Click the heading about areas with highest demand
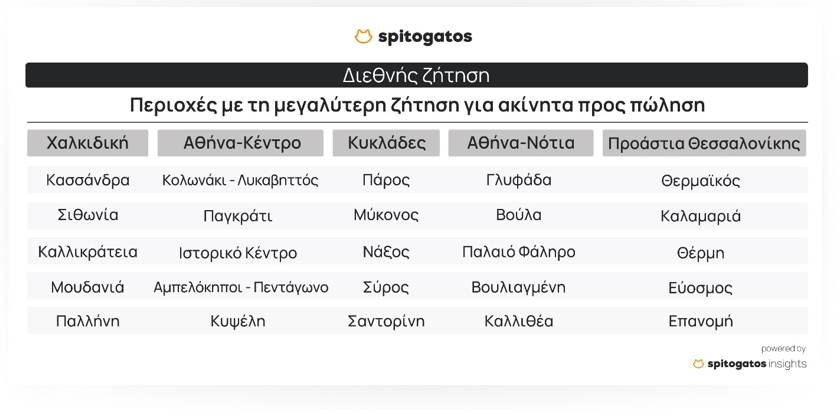This screenshot has width=838, height=415. [417, 105]
